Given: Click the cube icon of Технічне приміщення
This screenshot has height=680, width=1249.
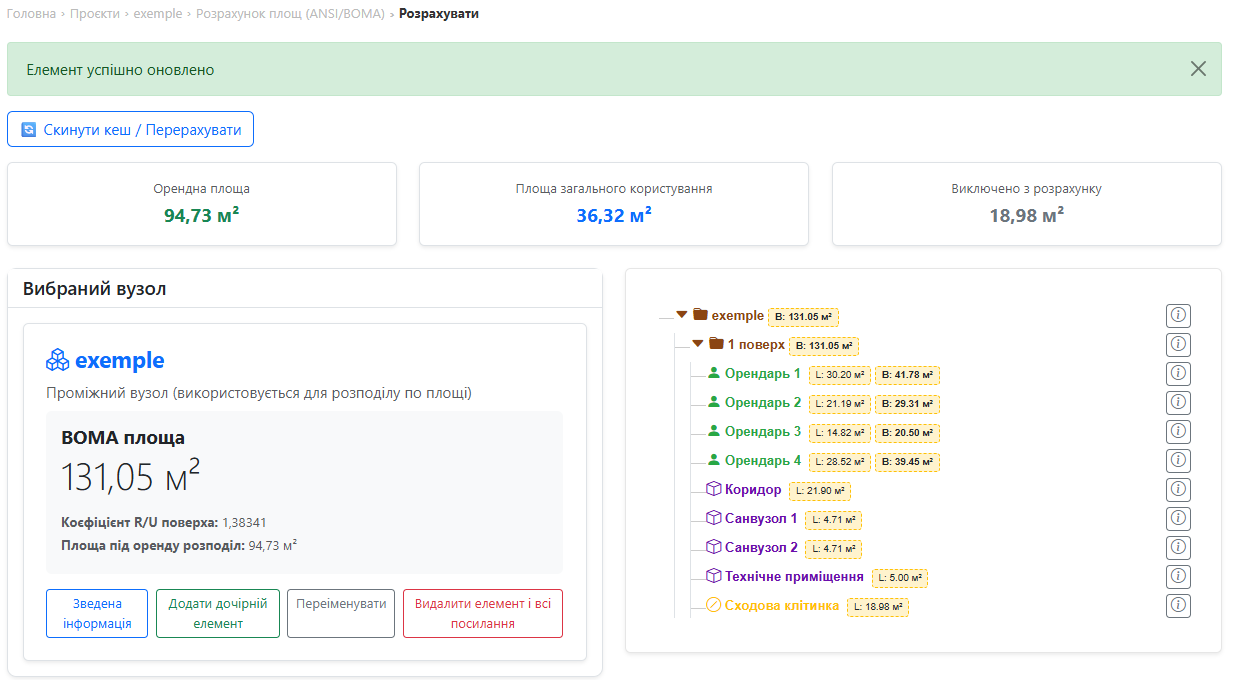Looking at the screenshot, I should (x=714, y=576).
